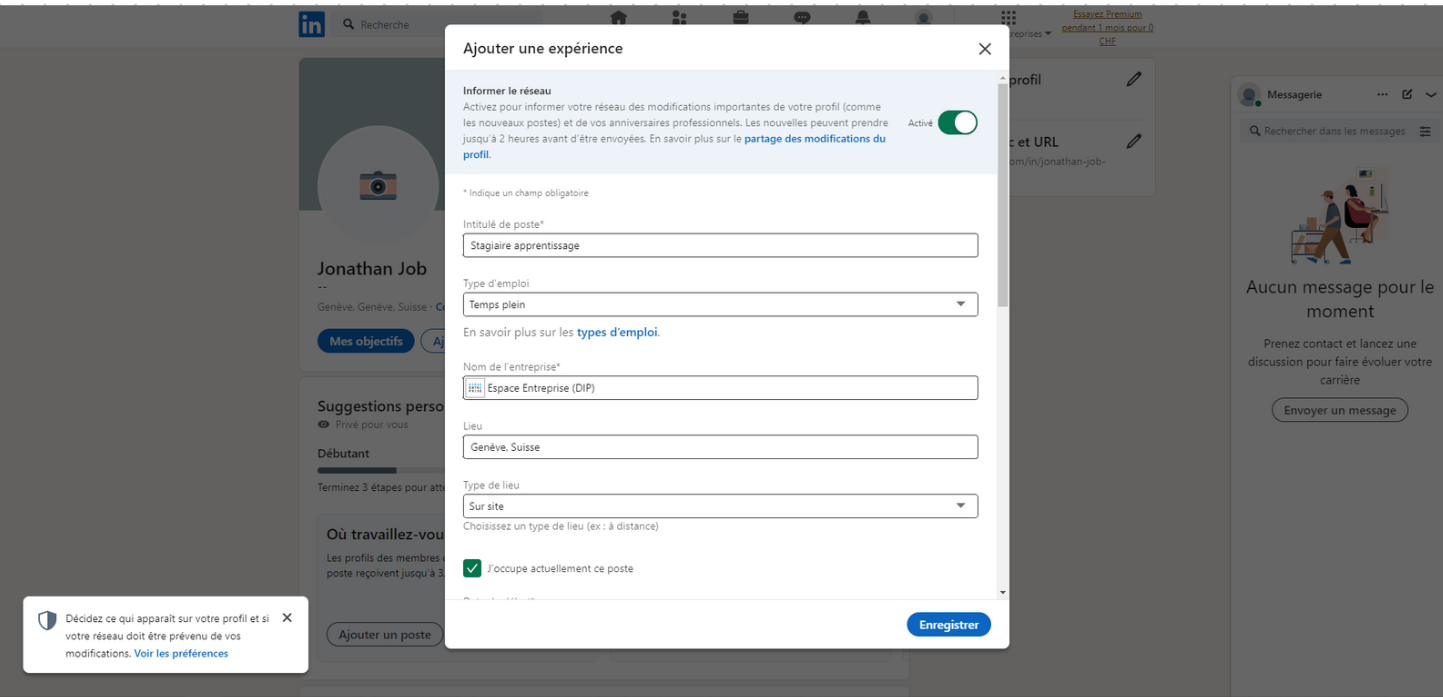
Task: Click the camera icon on profile photo
Action: pos(378,185)
